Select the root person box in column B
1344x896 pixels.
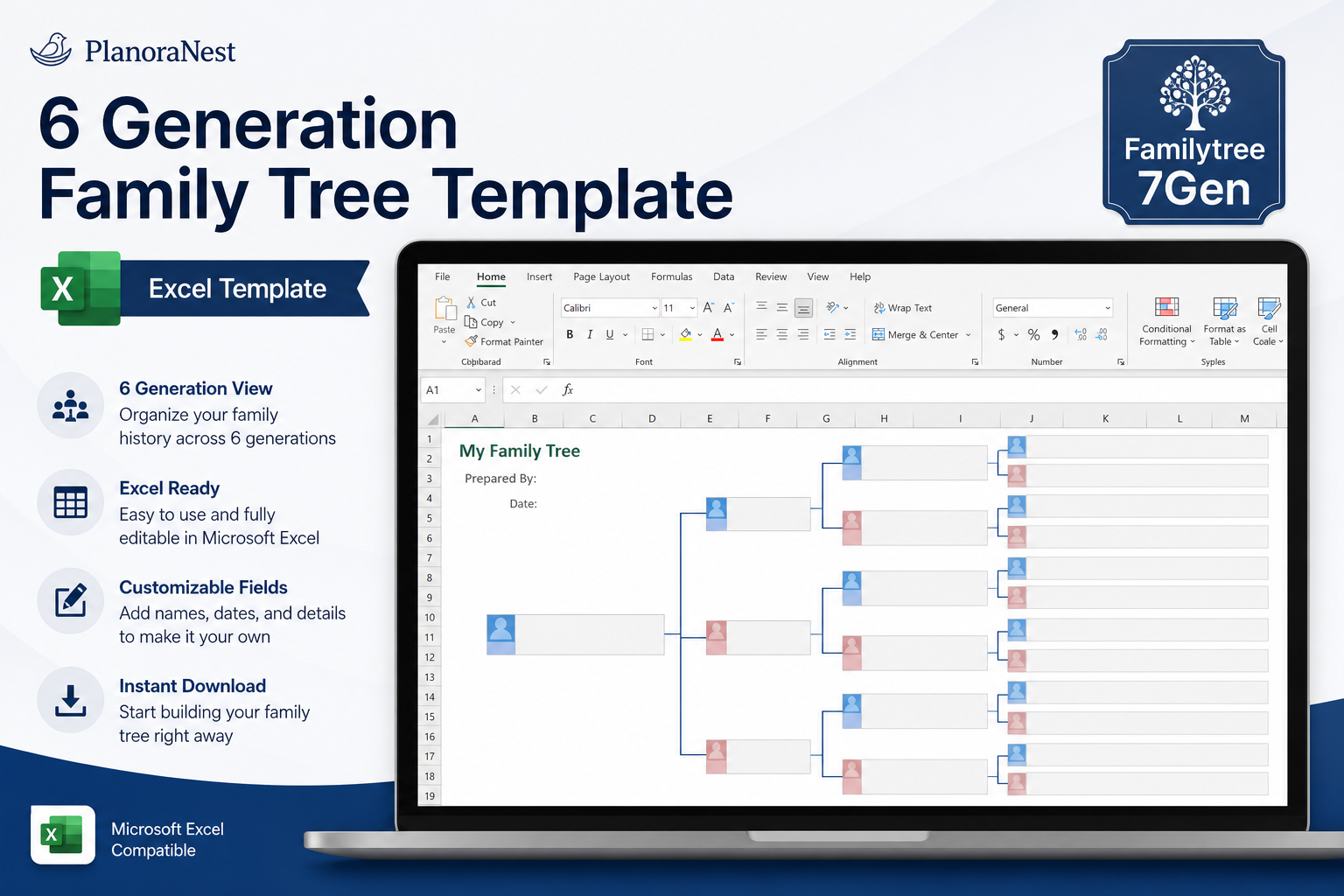point(576,634)
